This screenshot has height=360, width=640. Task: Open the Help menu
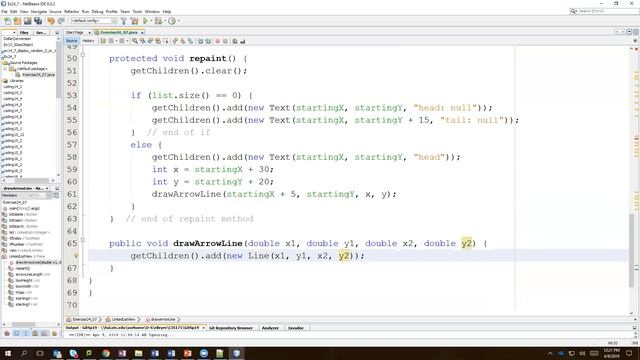click(167, 11)
